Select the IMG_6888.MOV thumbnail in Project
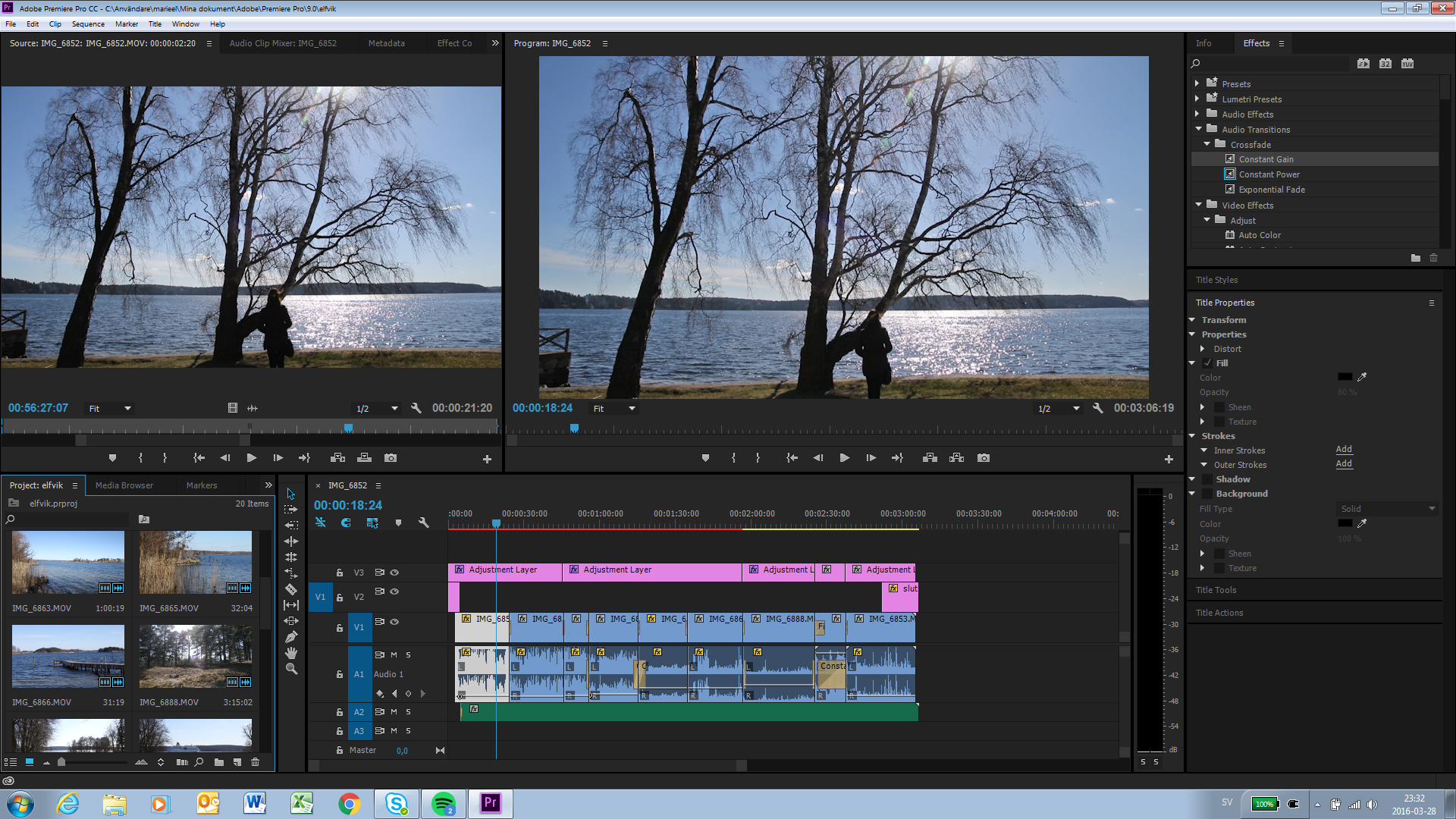The width and height of the screenshot is (1456, 819). (196, 657)
